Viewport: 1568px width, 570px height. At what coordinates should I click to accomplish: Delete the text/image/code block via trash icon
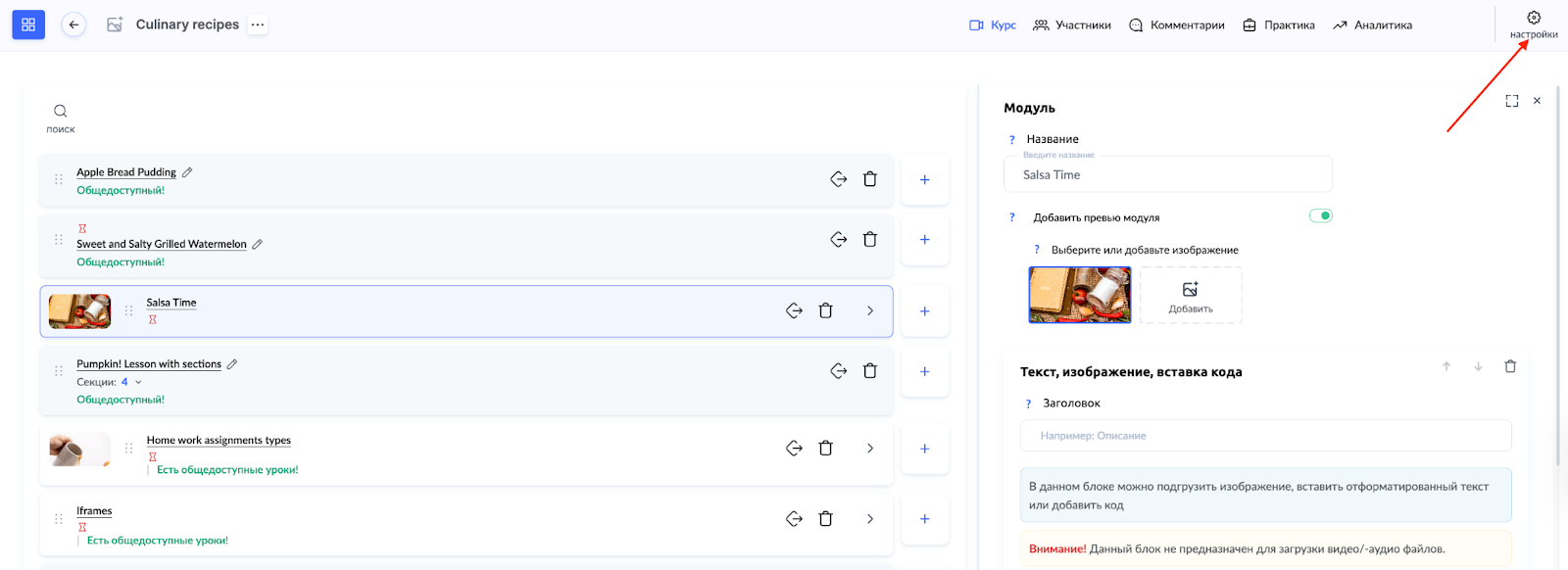(x=1509, y=366)
